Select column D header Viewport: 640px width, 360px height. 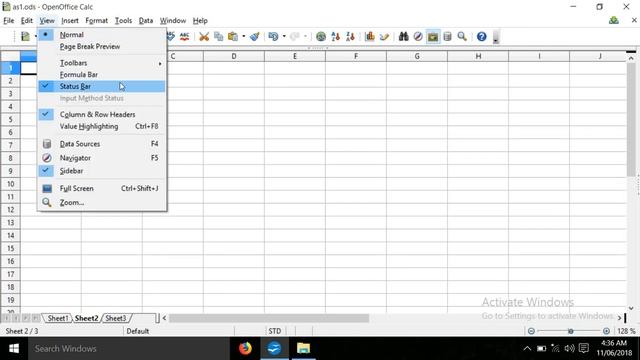click(234, 56)
